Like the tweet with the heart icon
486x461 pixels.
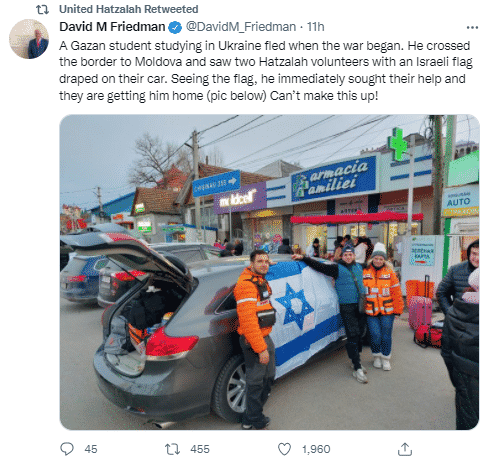pyautogui.click(x=284, y=449)
